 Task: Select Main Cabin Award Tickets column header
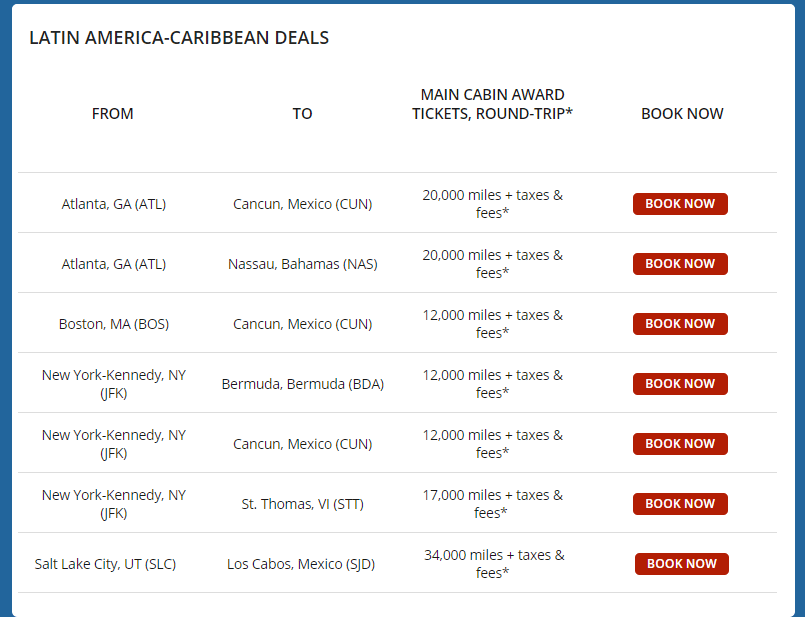[492, 104]
